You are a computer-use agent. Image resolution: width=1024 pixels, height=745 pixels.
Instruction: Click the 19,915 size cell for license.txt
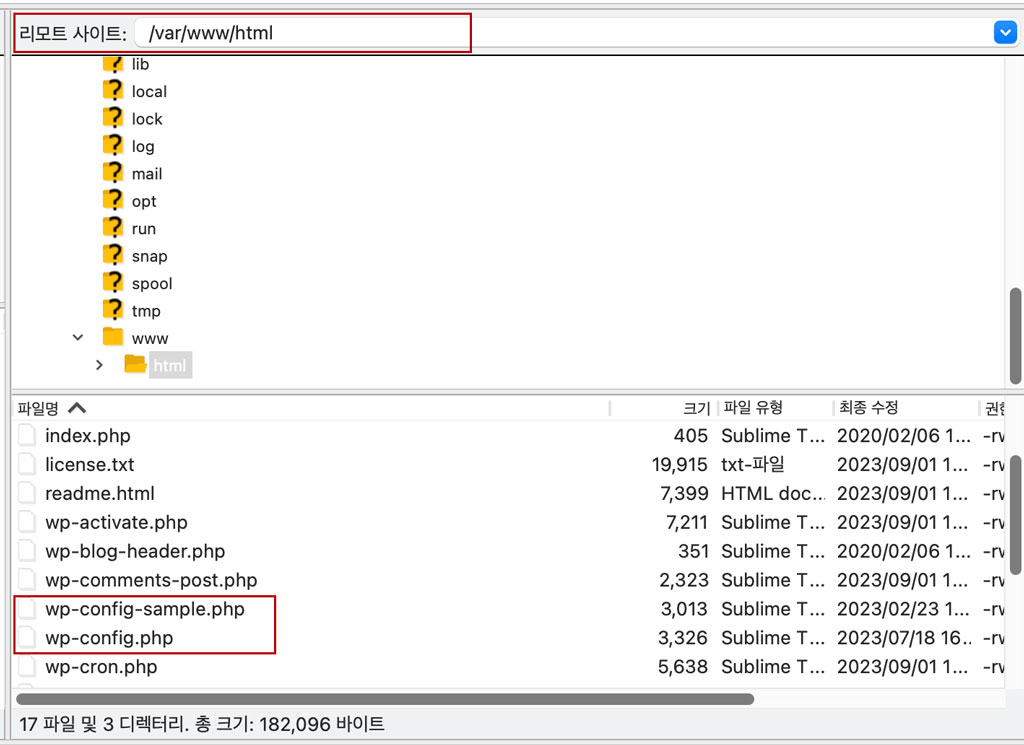tap(680, 464)
